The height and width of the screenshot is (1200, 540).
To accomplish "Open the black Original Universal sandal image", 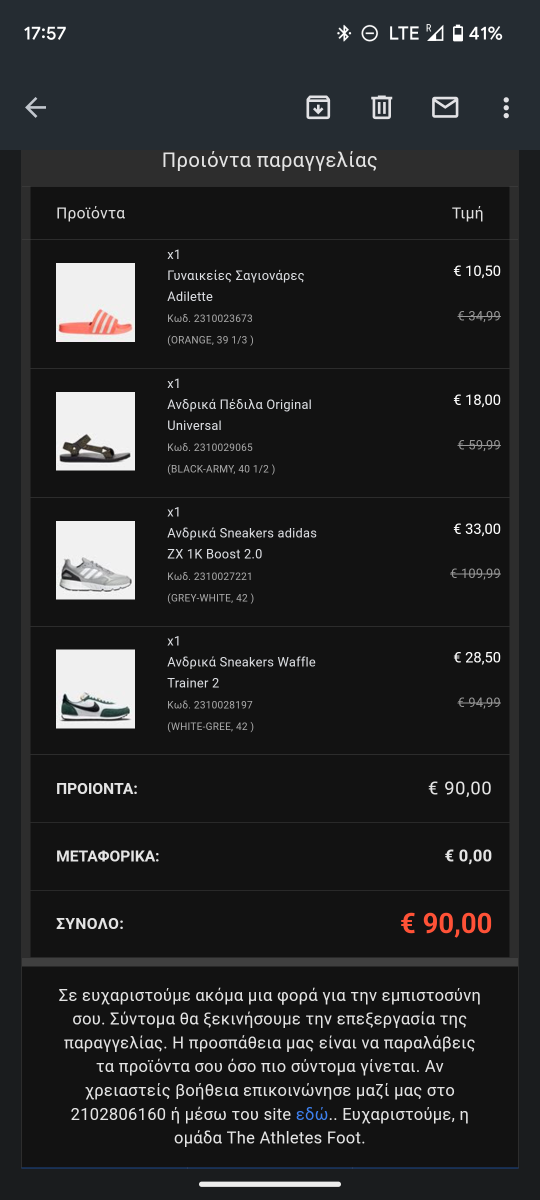I will (95, 431).
